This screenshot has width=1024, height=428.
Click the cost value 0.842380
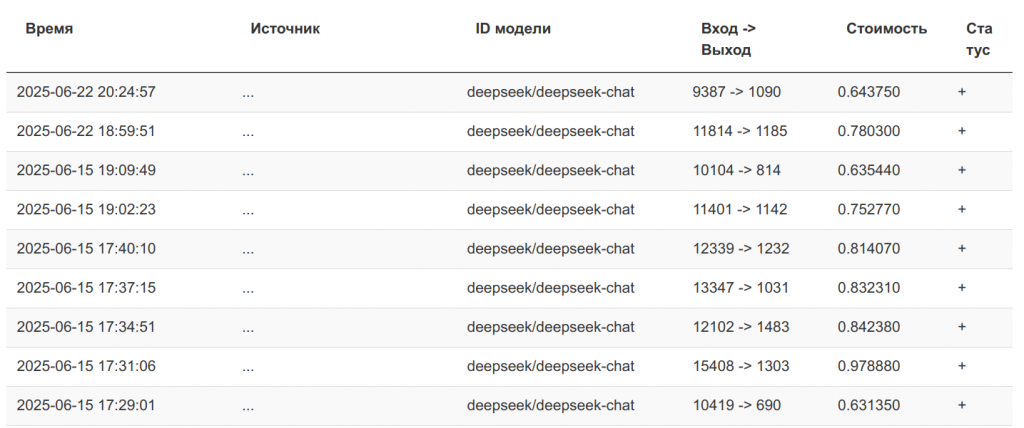pos(869,327)
